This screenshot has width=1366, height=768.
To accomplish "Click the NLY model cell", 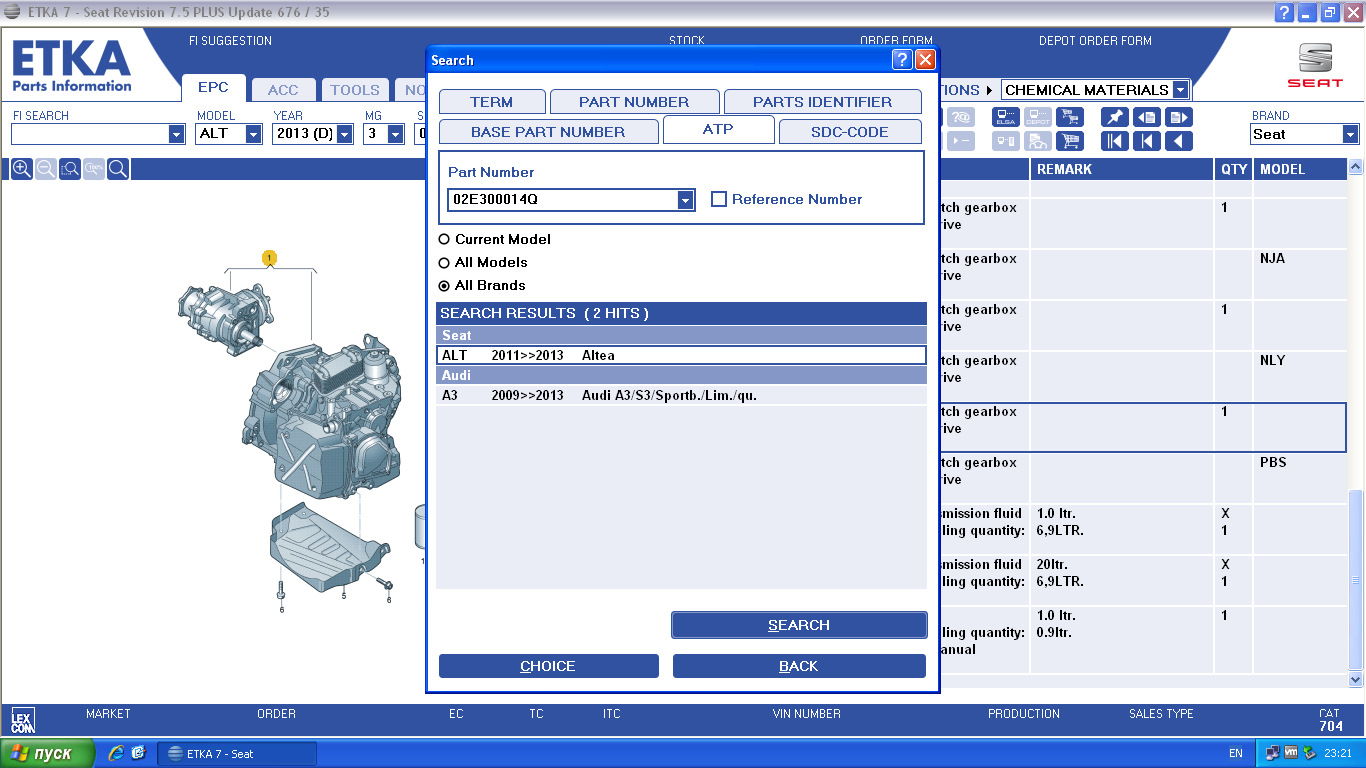I will (x=1300, y=376).
